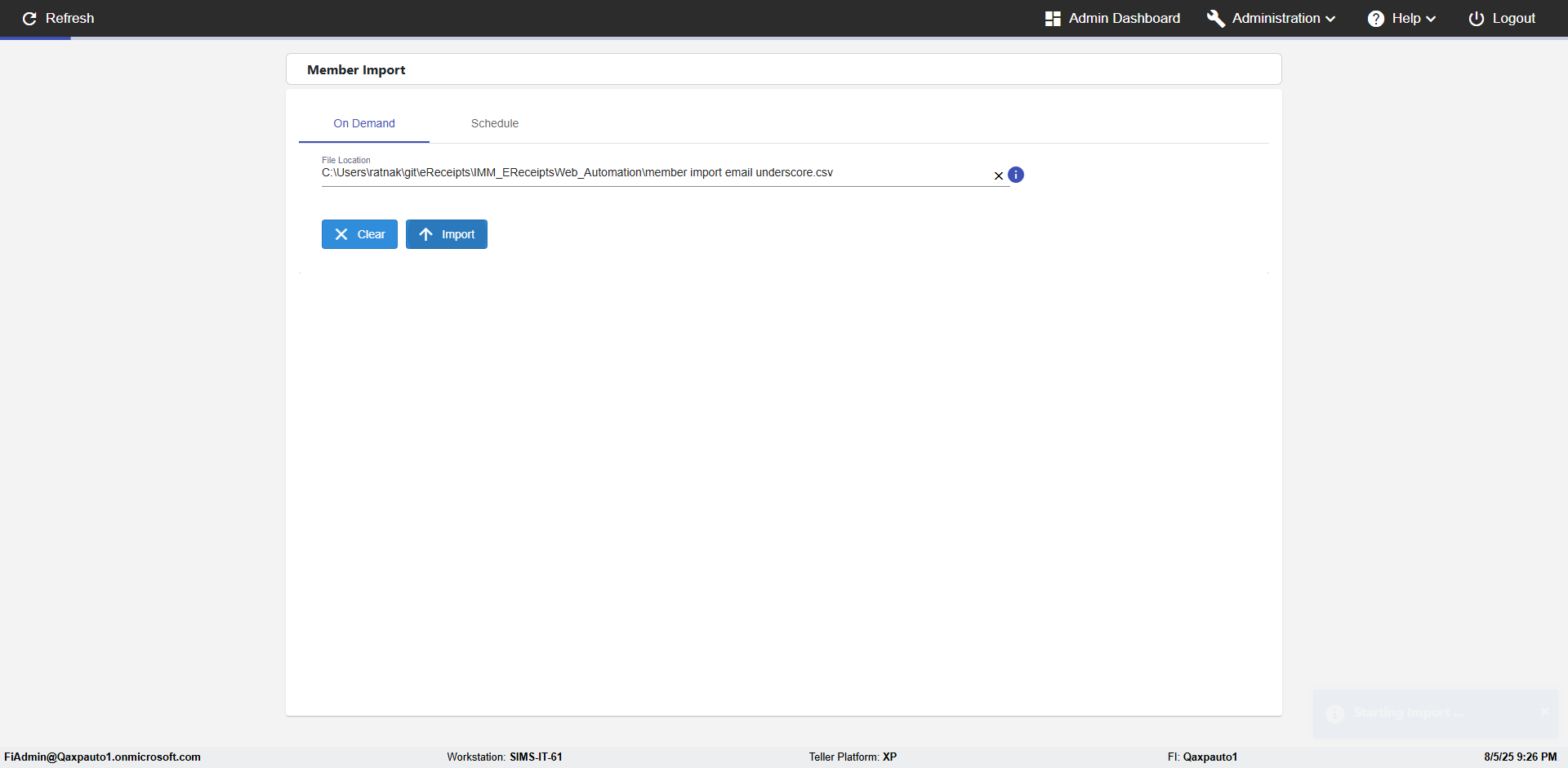Dismiss the Starting import notification
The width and height of the screenshot is (1568, 768).
(1545, 712)
